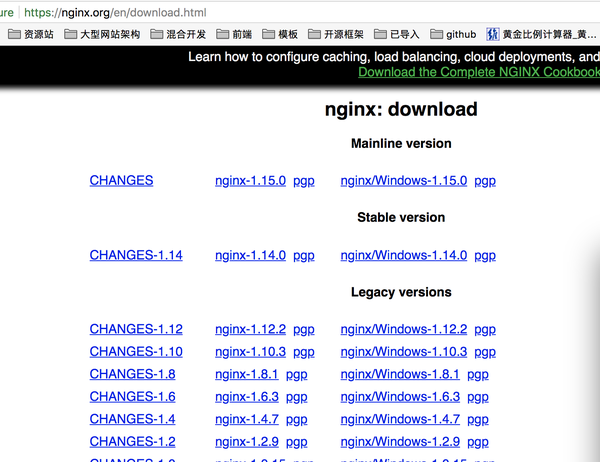Download nginx/Windows-1.10.3
This screenshot has width=600, height=462.
click(x=404, y=352)
